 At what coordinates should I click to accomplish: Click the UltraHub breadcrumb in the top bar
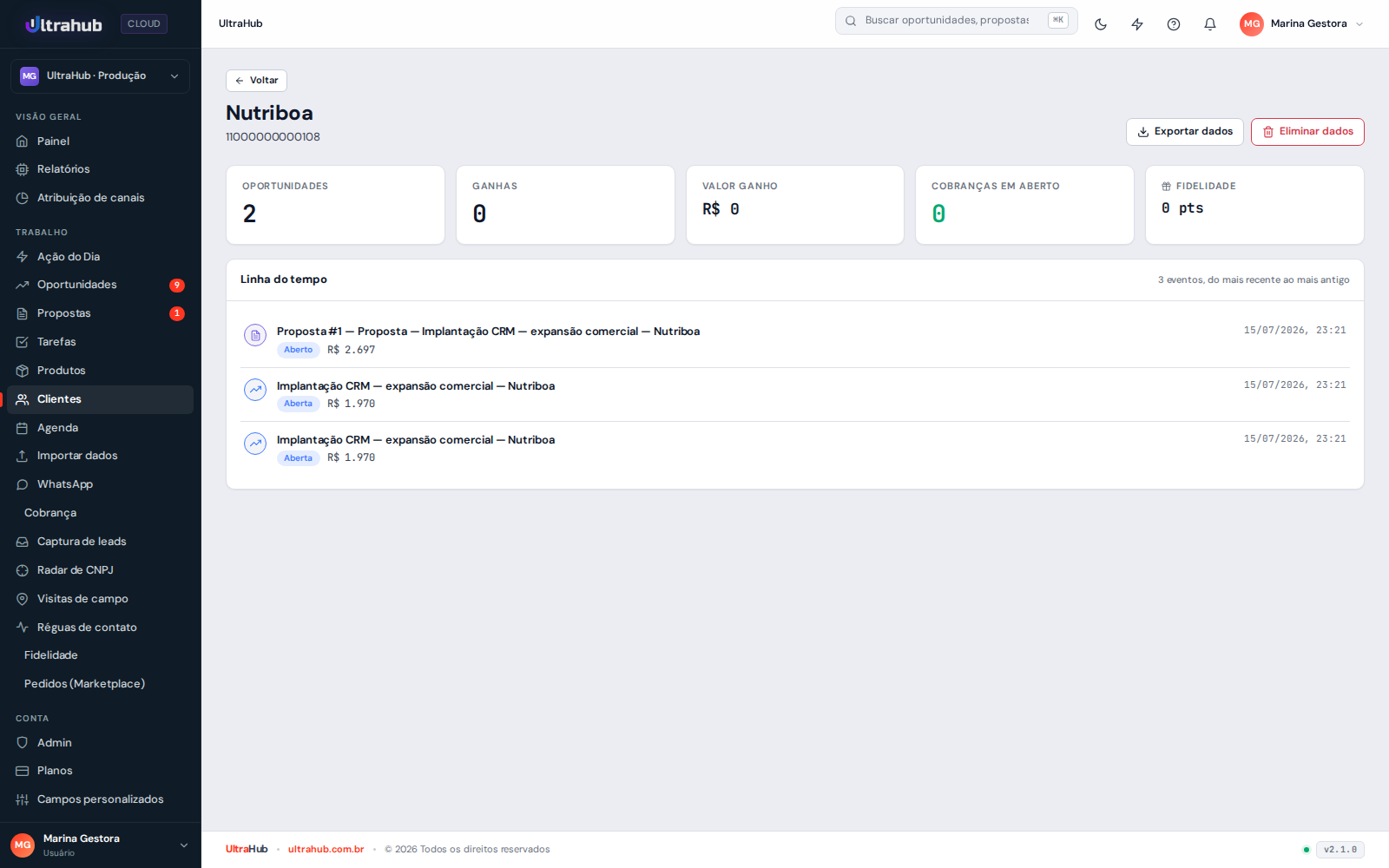(x=240, y=23)
